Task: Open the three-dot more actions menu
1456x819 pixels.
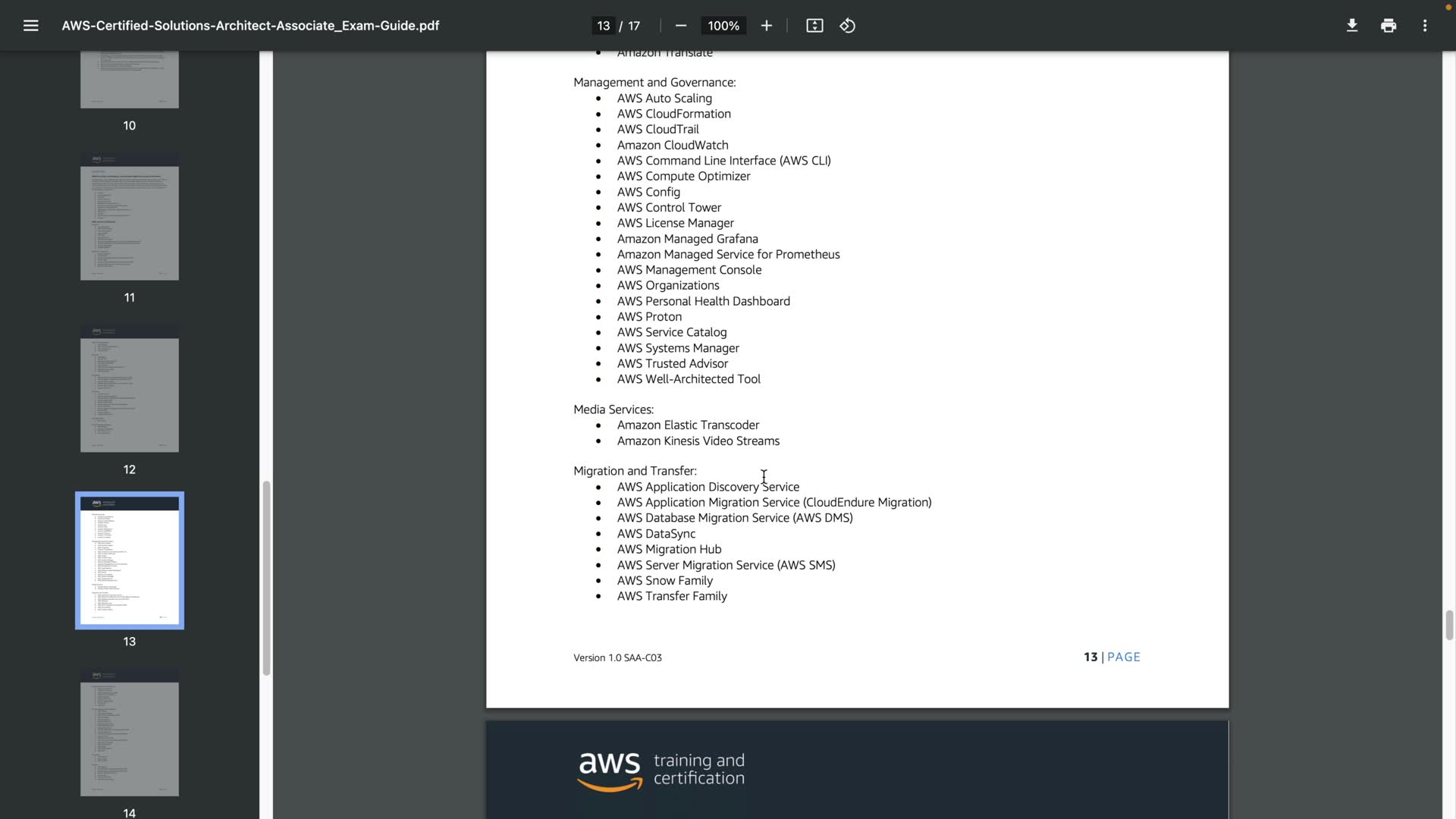Action: pyautogui.click(x=1424, y=26)
